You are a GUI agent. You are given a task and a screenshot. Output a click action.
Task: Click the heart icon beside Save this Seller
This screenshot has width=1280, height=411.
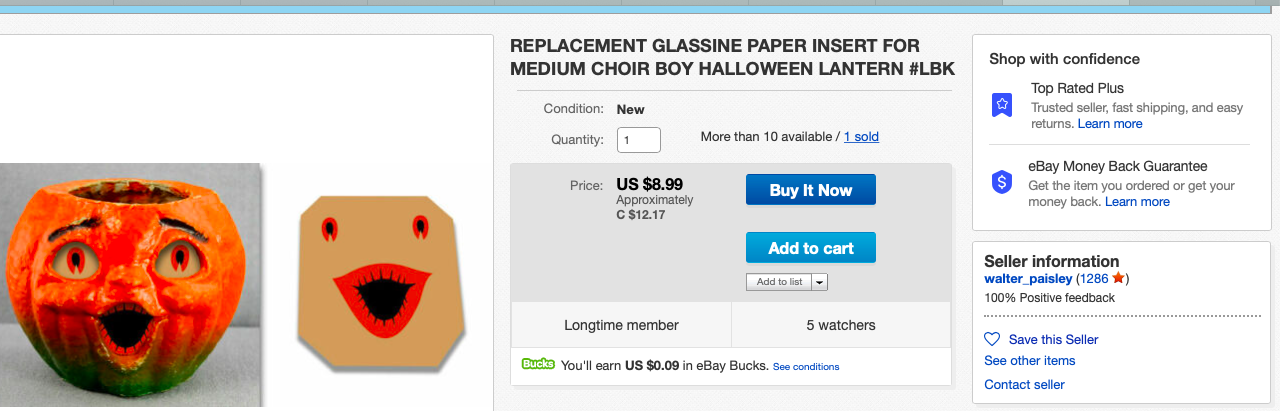point(992,339)
